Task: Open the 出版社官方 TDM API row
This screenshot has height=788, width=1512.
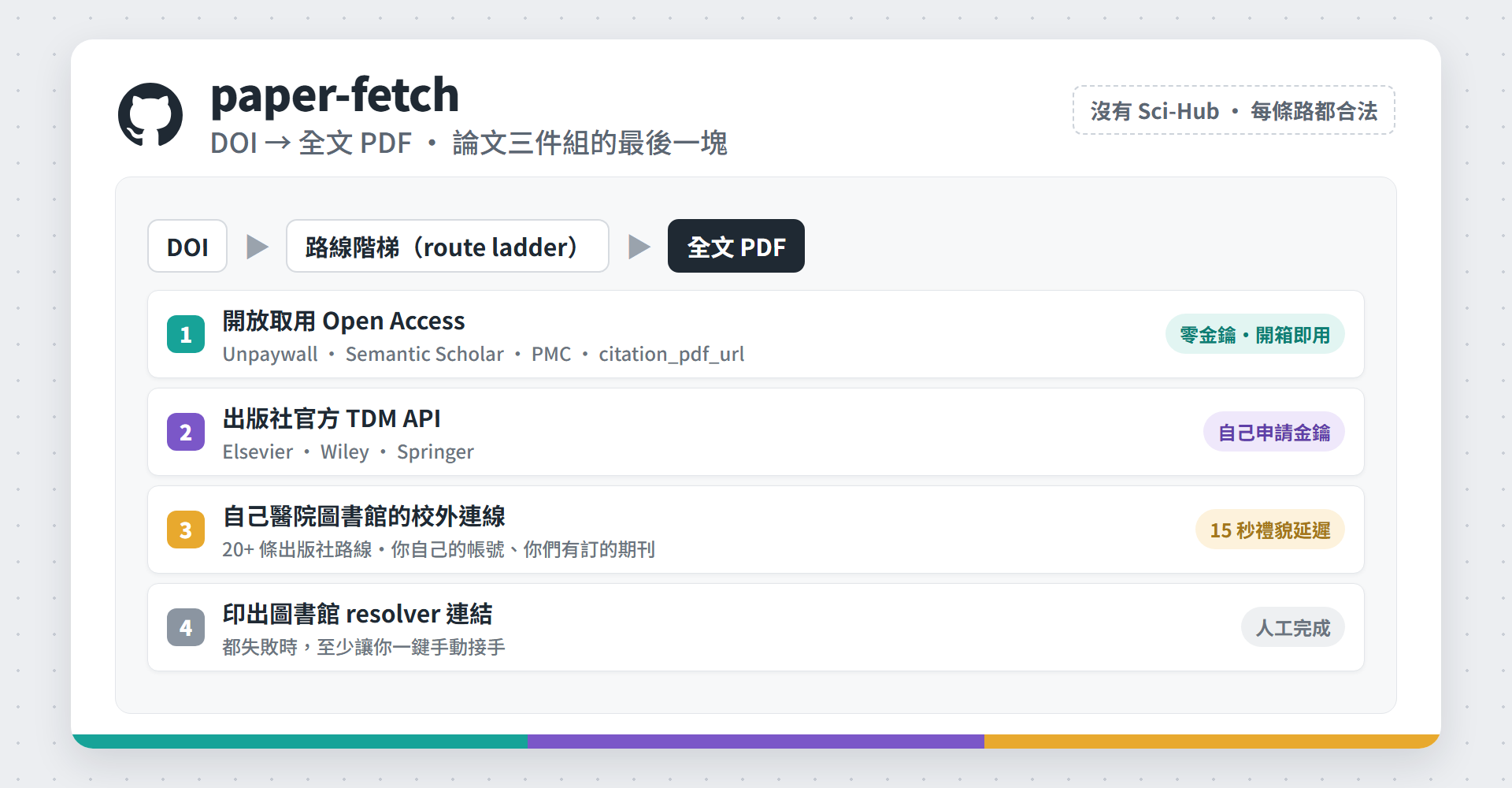Action: [x=756, y=432]
